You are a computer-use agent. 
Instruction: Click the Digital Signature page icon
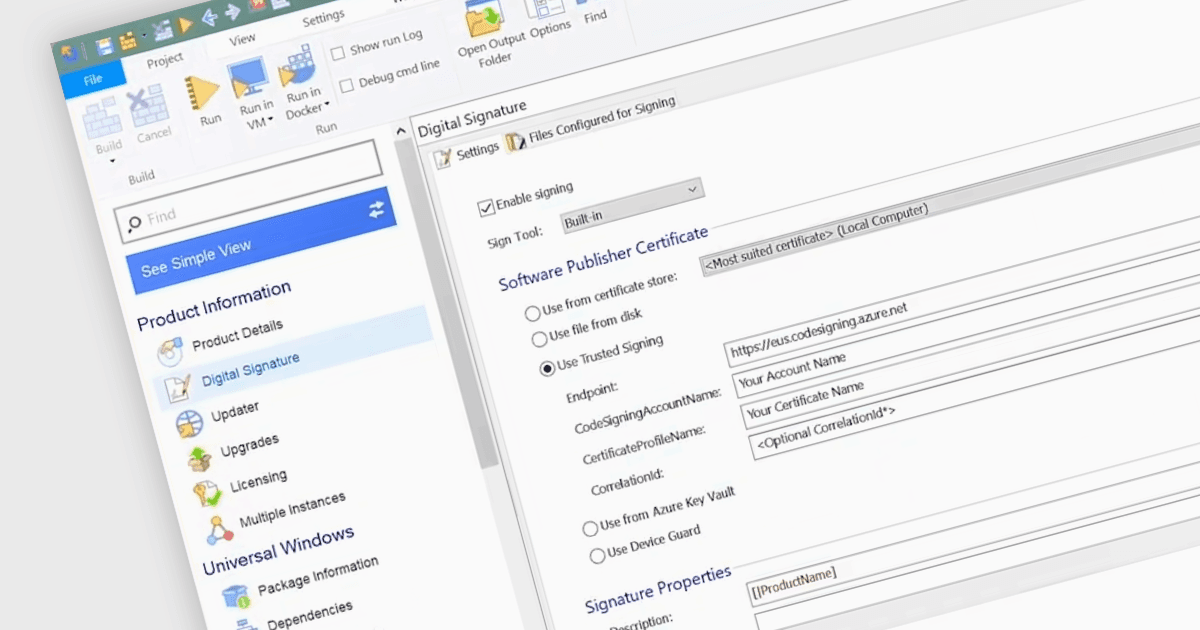178,388
